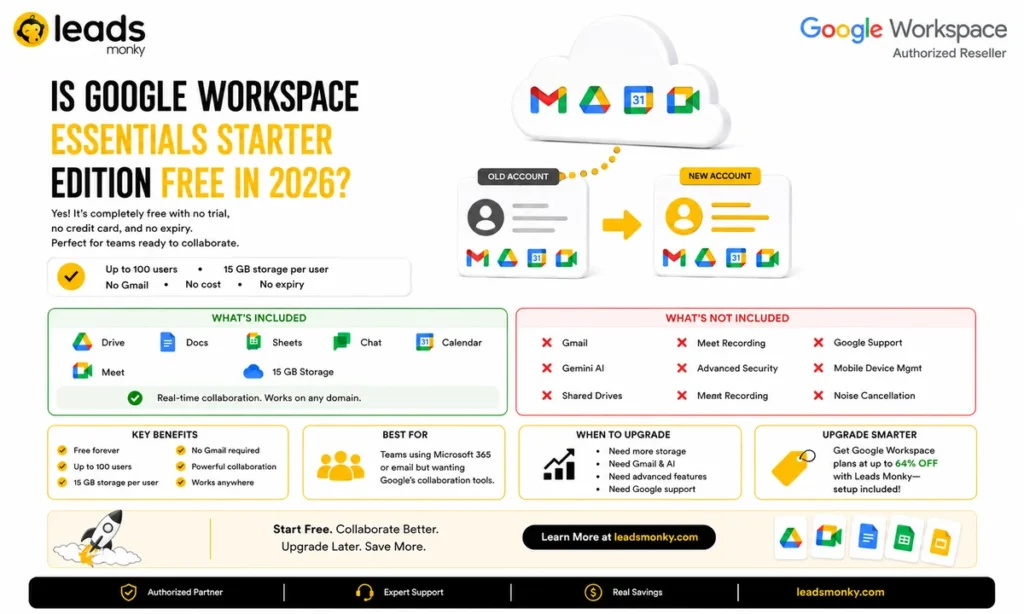This screenshot has width=1024, height=614.
Task: Click the New Account label
Action: (720, 176)
